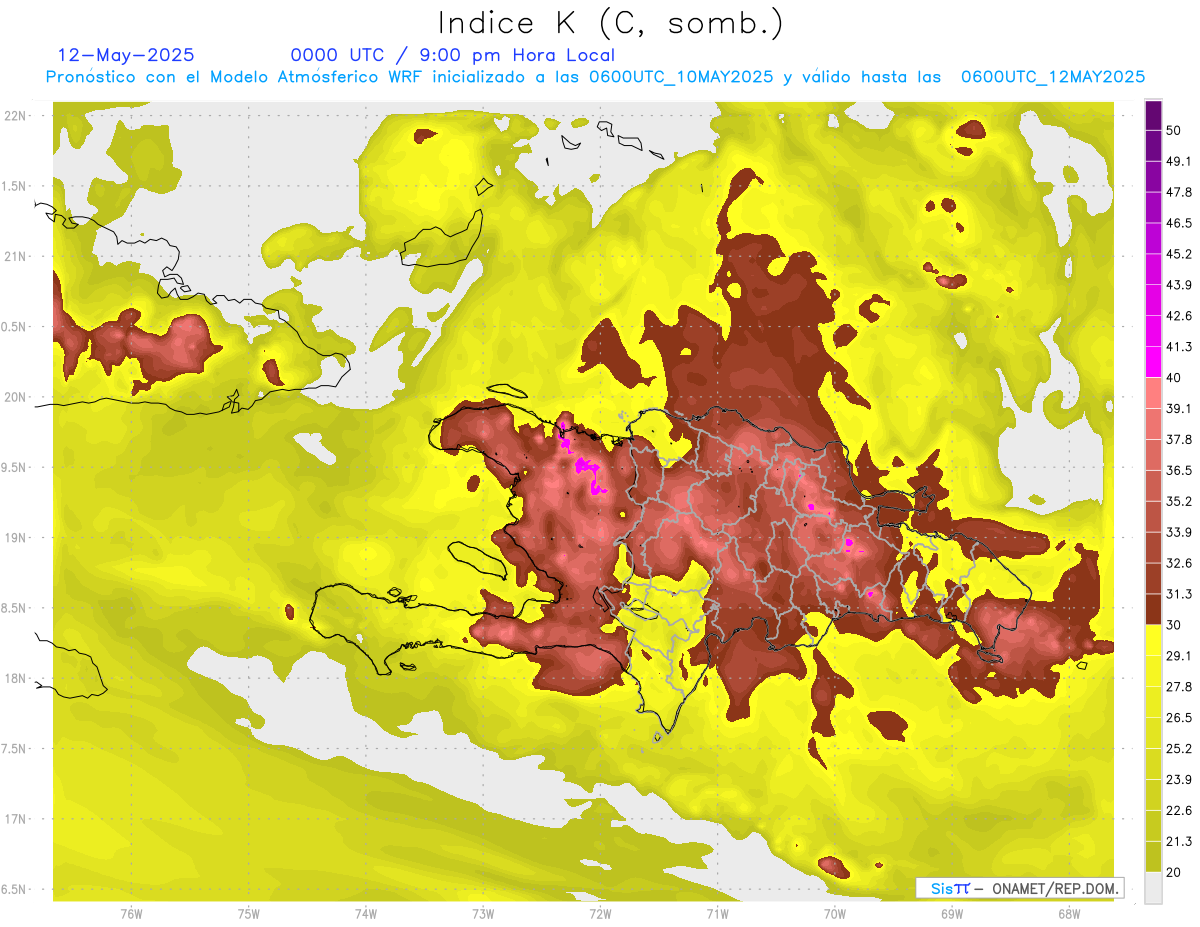Pick the darkest purple band above 50
Viewport: 1200px width, 927px height.
1153,115
